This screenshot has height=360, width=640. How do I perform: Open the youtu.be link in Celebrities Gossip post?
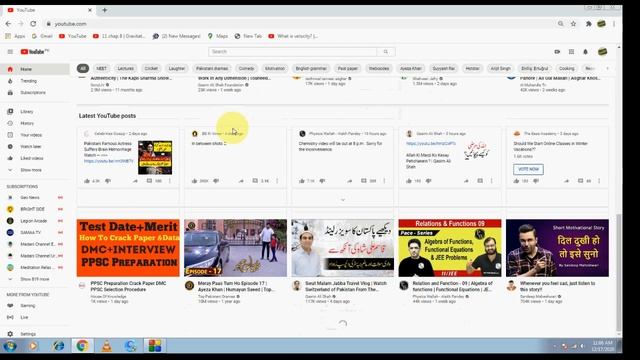pos(109,161)
